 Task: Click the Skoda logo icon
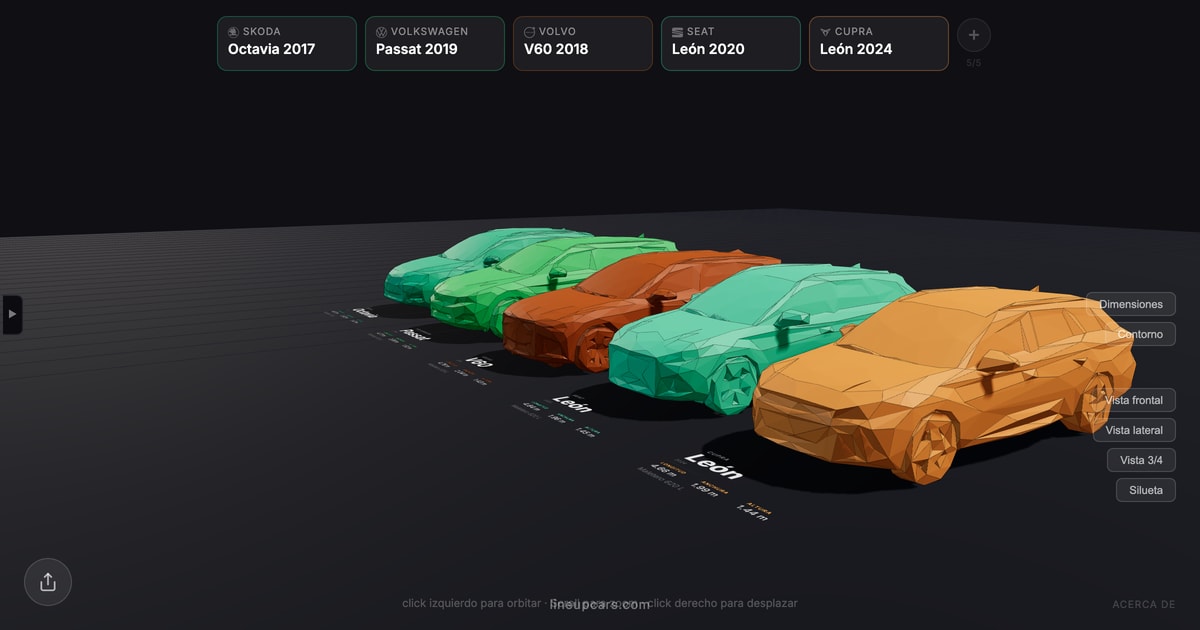point(233,32)
